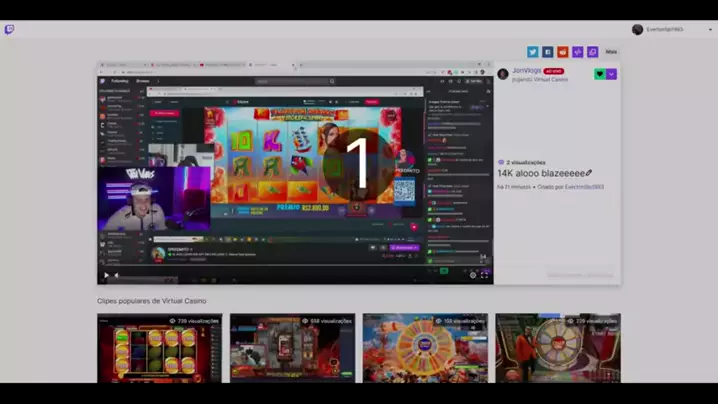
Task: Share clip on Twitter
Action: 533,52
